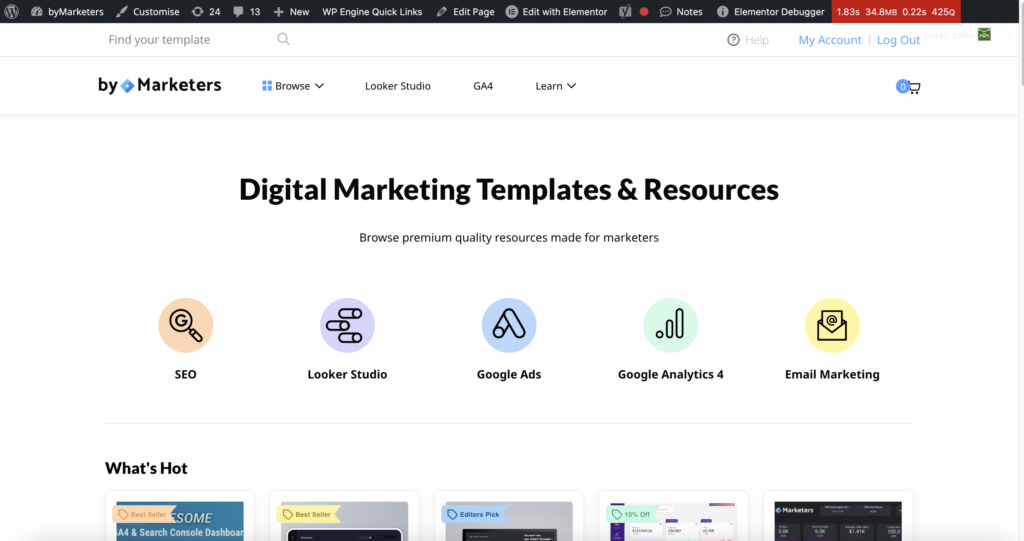Viewport: 1024px width, 541px height.
Task: Click the Find your template search field
Action: coord(190,40)
